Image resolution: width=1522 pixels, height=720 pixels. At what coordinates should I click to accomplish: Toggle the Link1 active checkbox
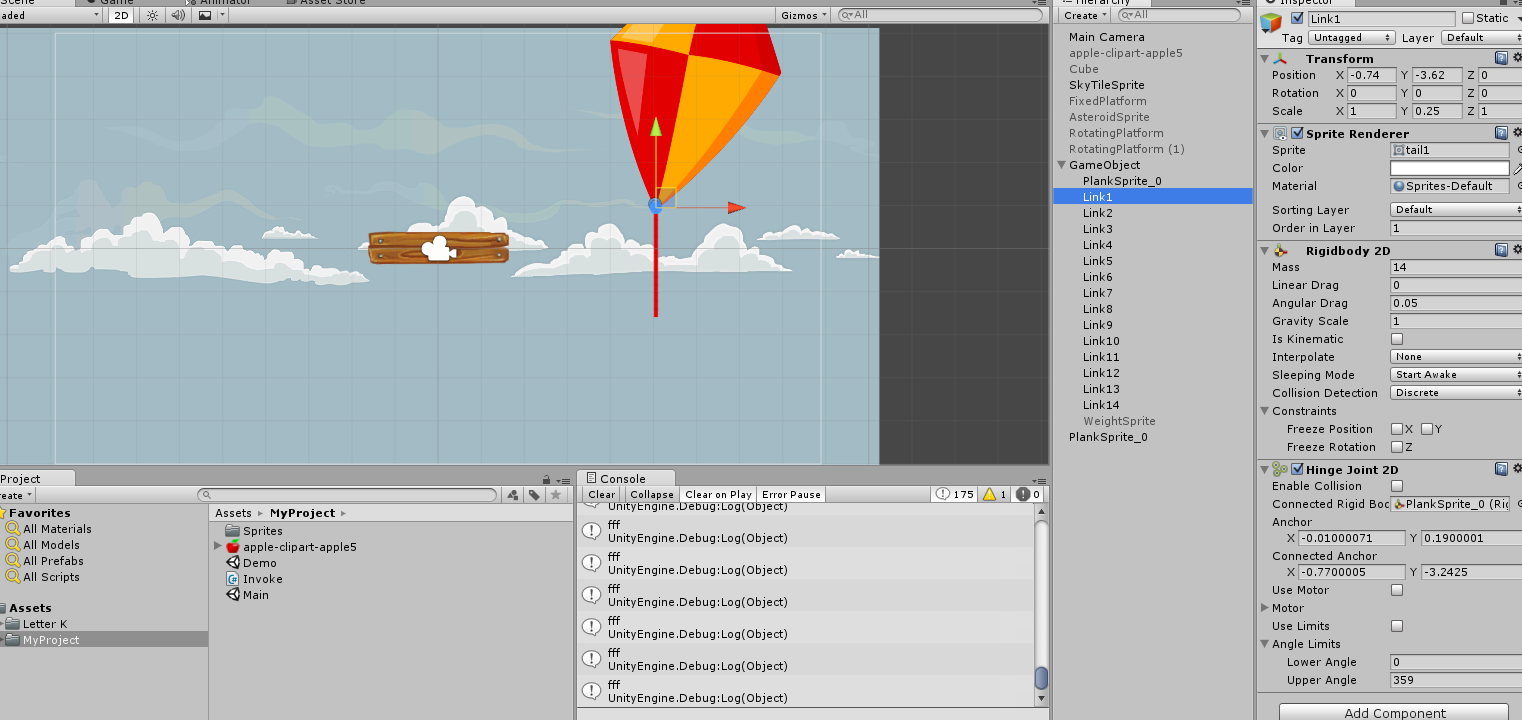pyautogui.click(x=1297, y=18)
